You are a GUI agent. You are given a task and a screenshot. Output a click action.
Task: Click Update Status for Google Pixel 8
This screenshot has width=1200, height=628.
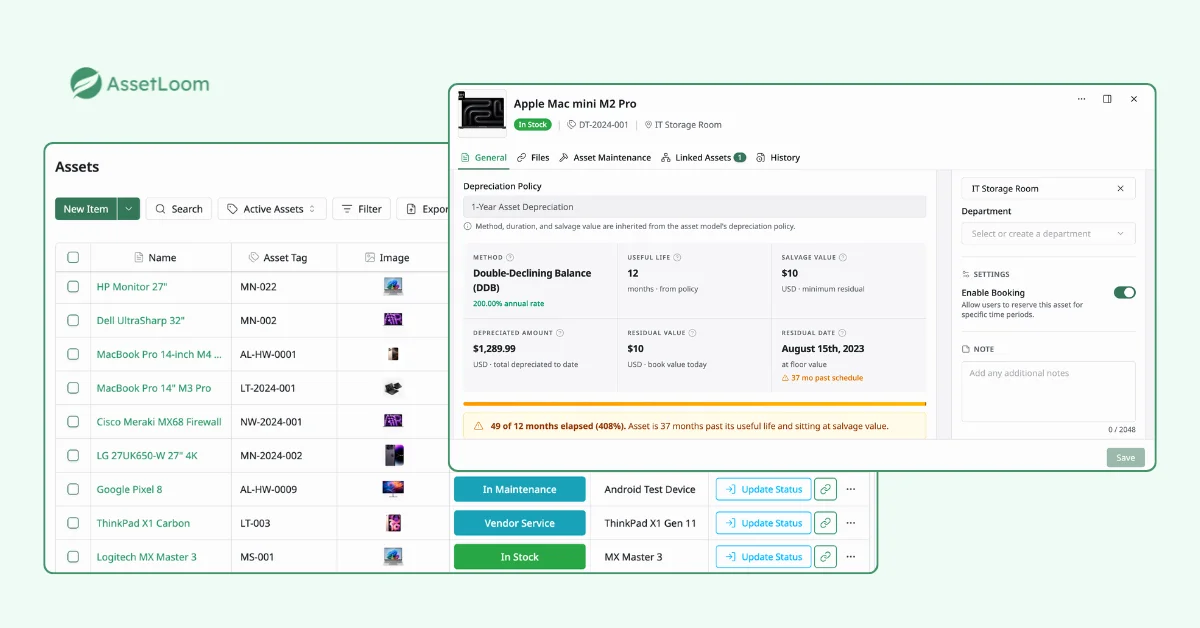click(763, 489)
